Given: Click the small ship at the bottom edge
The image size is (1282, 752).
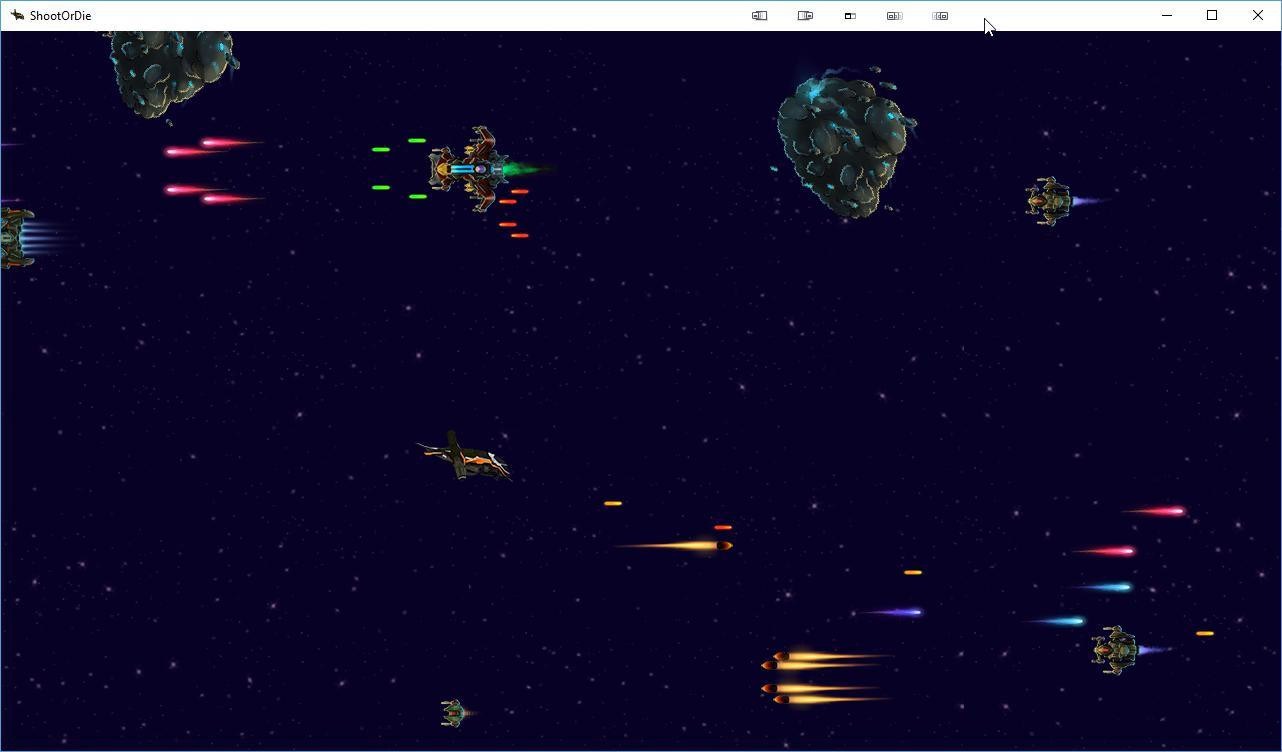Looking at the screenshot, I should coord(455,713).
